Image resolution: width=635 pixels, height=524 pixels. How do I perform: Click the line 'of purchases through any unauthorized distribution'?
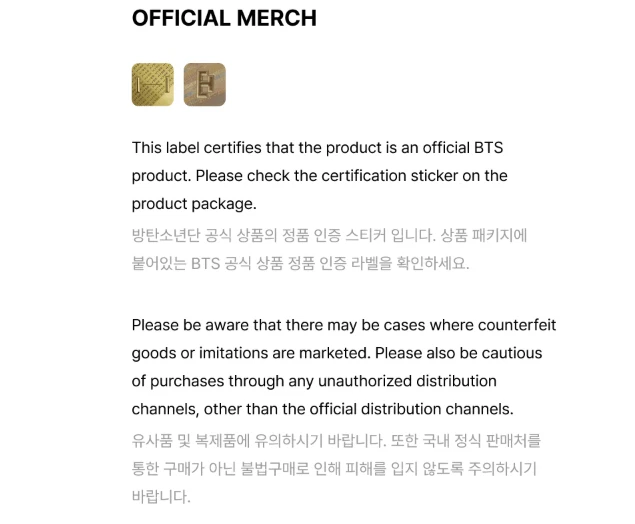coord(314,381)
